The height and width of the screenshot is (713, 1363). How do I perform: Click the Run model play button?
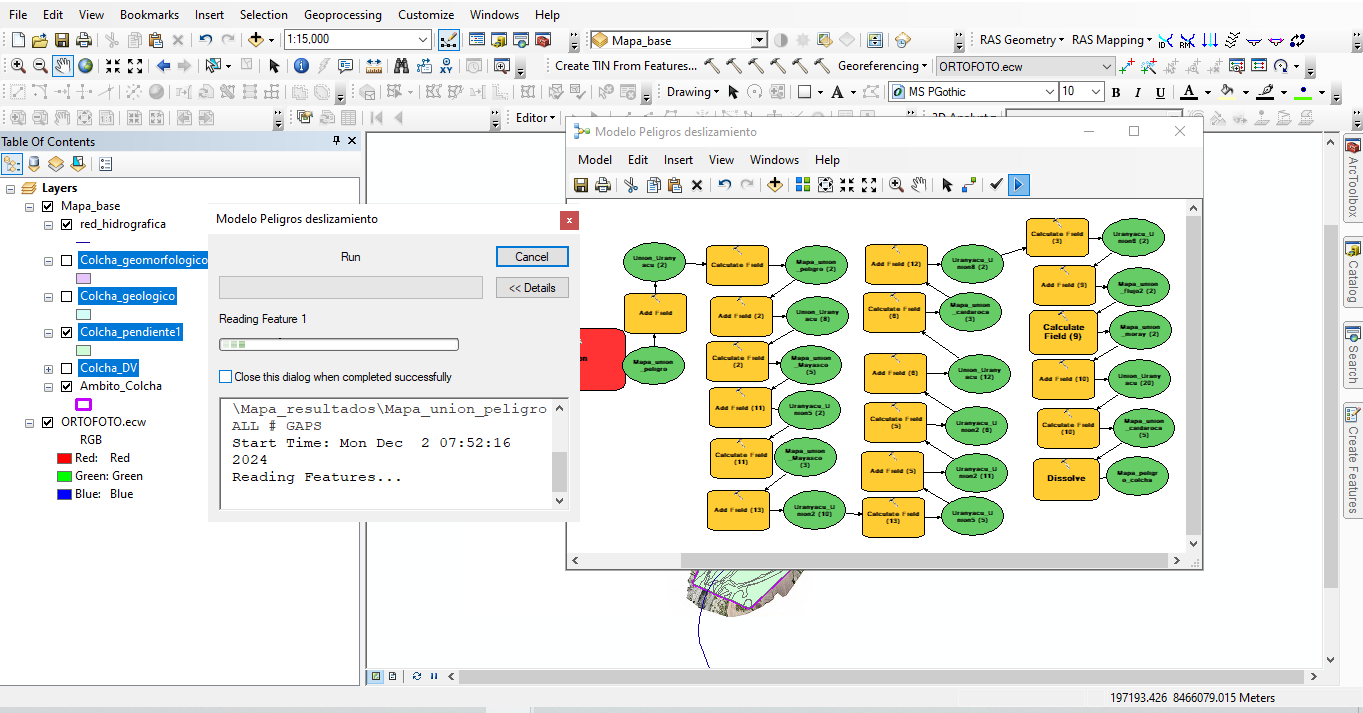point(1018,185)
